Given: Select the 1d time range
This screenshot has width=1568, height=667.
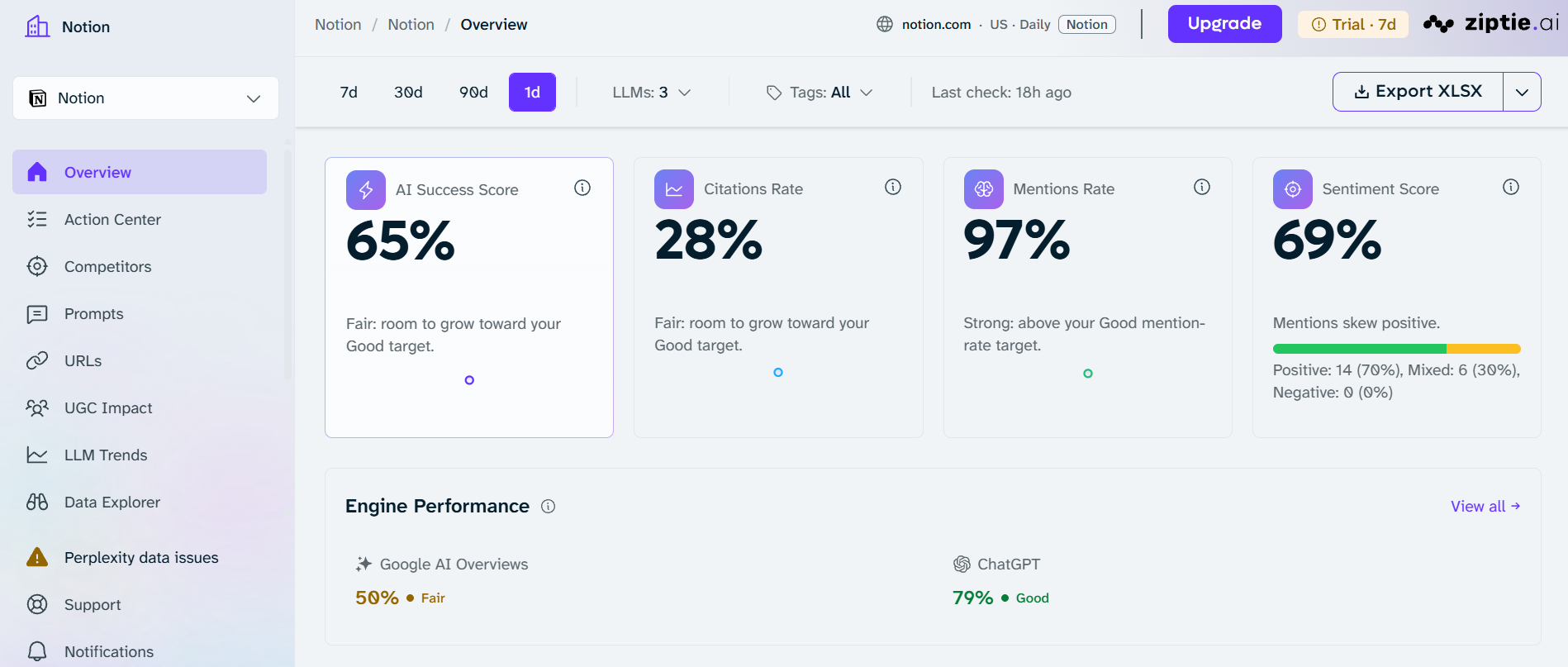Looking at the screenshot, I should click(x=532, y=92).
